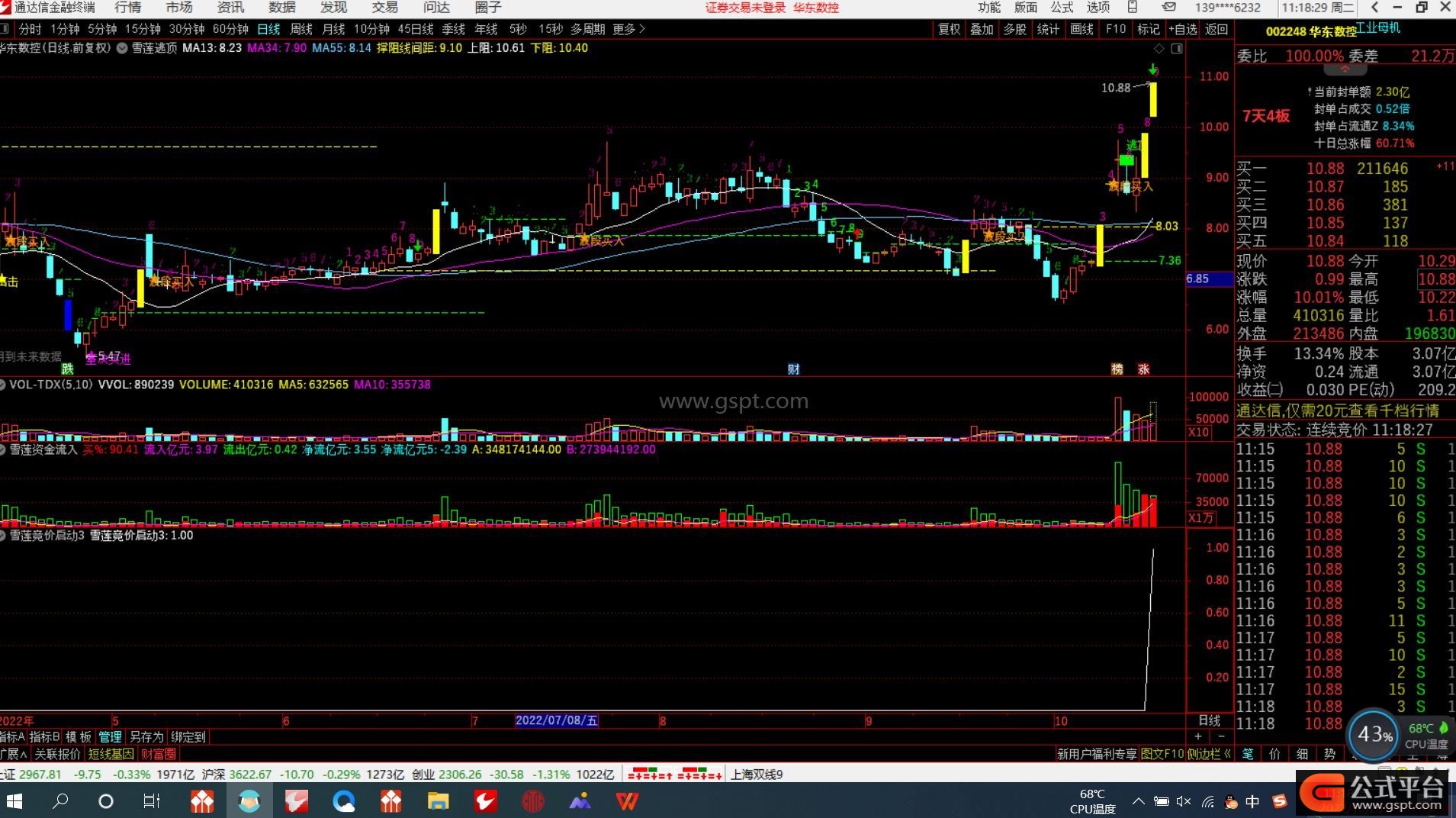This screenshot has width=1456, height=818.
Task: Open the 多周期 multi-period view
Action: (587, 29)
